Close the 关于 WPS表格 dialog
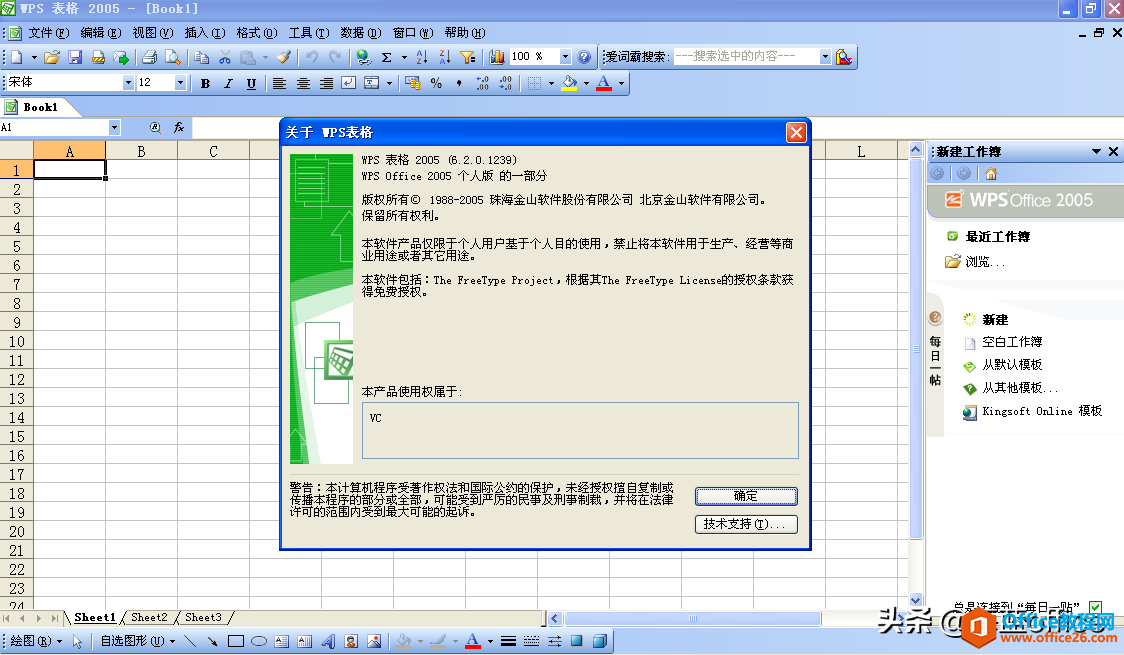The image size is (1124, 655). (796, 133)
